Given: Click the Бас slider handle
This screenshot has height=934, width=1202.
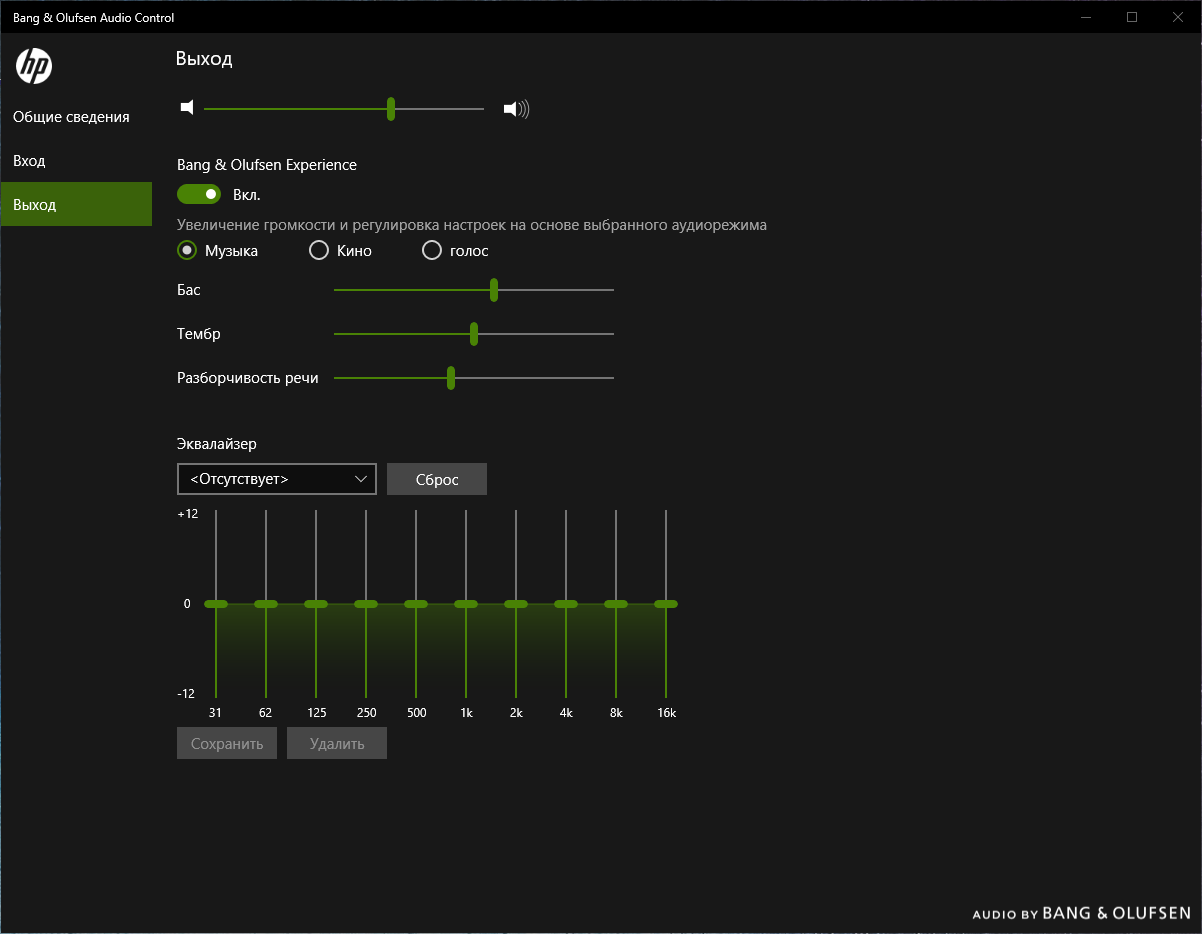Looking at the screenshot, I should pyautogui.click(x=494, y=290).
